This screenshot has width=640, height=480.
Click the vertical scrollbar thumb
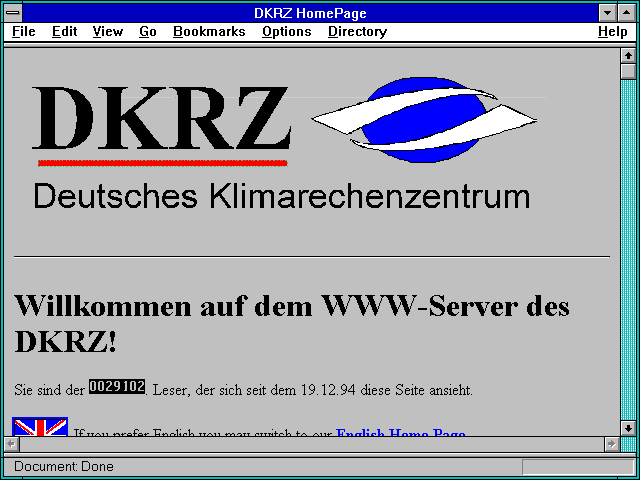[x=628, y=71]
